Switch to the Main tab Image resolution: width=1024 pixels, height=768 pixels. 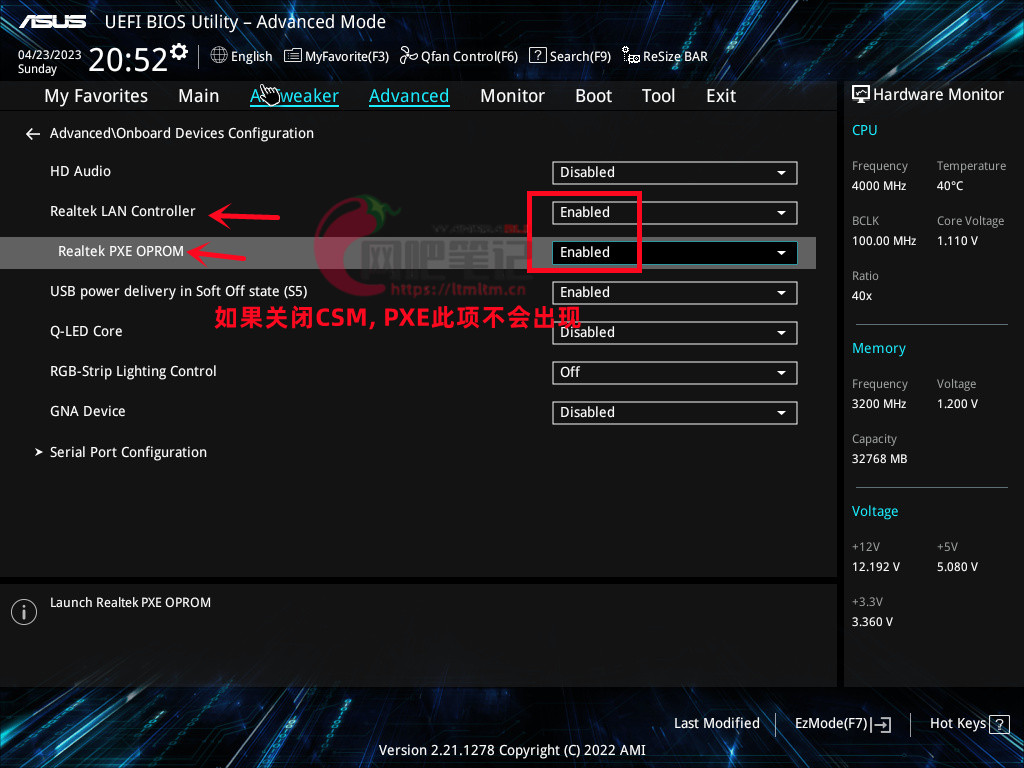199,96
